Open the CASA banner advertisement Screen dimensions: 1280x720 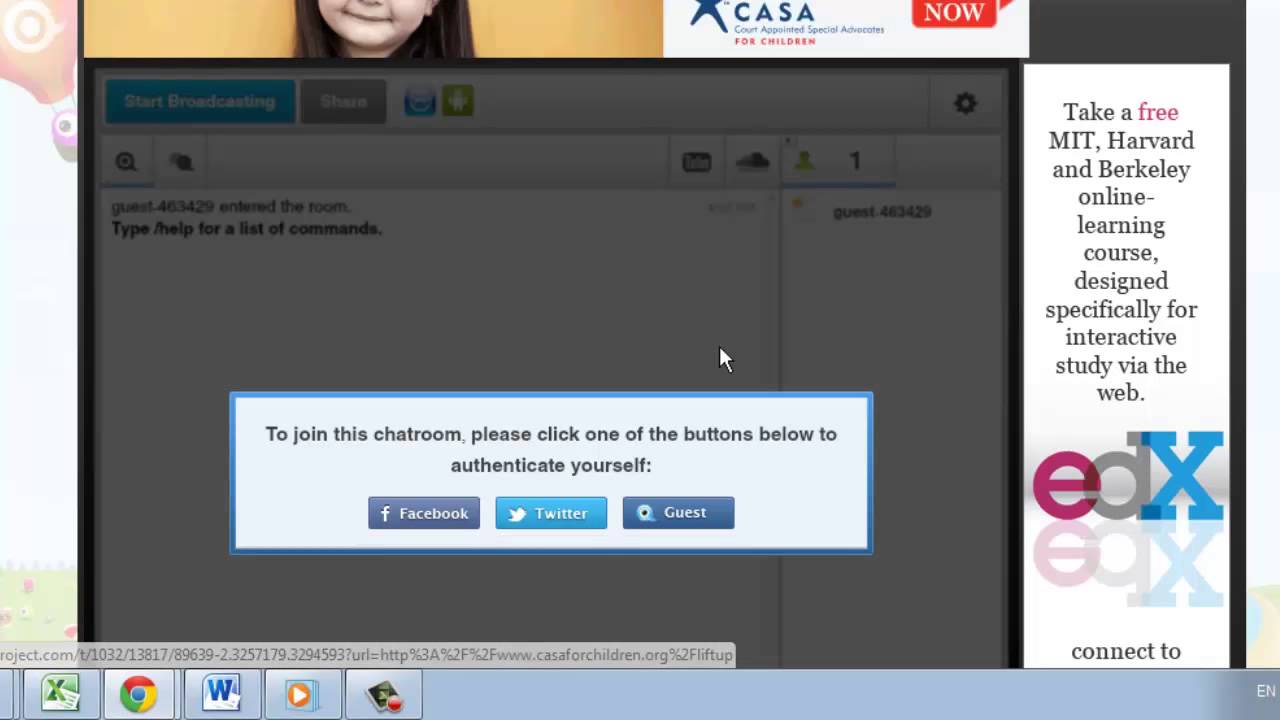click(556, 28)
